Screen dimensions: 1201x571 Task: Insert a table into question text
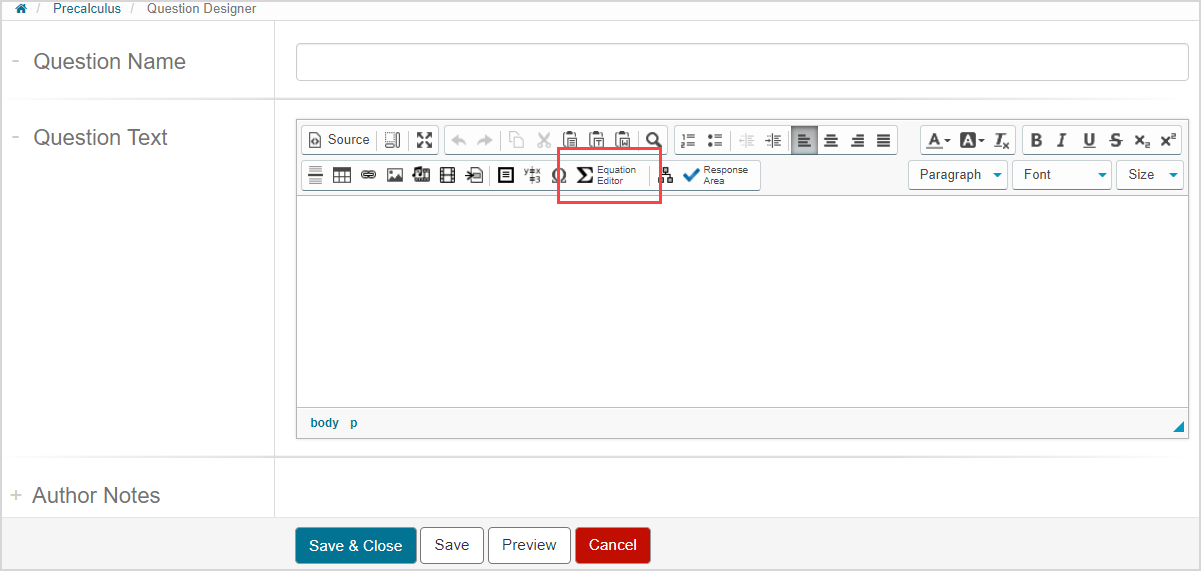[342, 175]
